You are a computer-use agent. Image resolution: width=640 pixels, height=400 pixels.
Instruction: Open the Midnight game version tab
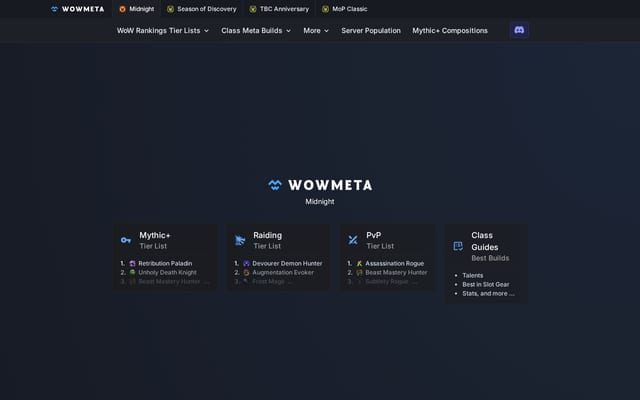[137, 9]
